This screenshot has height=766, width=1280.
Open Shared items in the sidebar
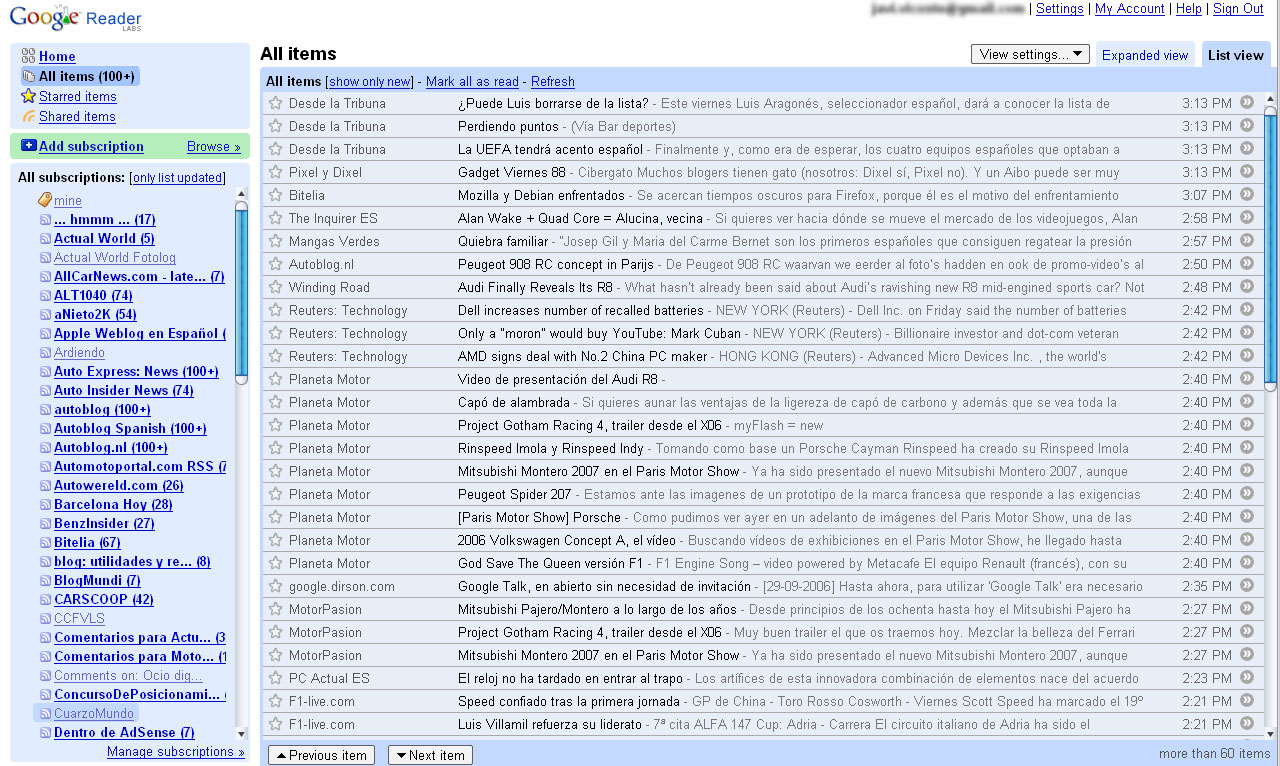77,117
